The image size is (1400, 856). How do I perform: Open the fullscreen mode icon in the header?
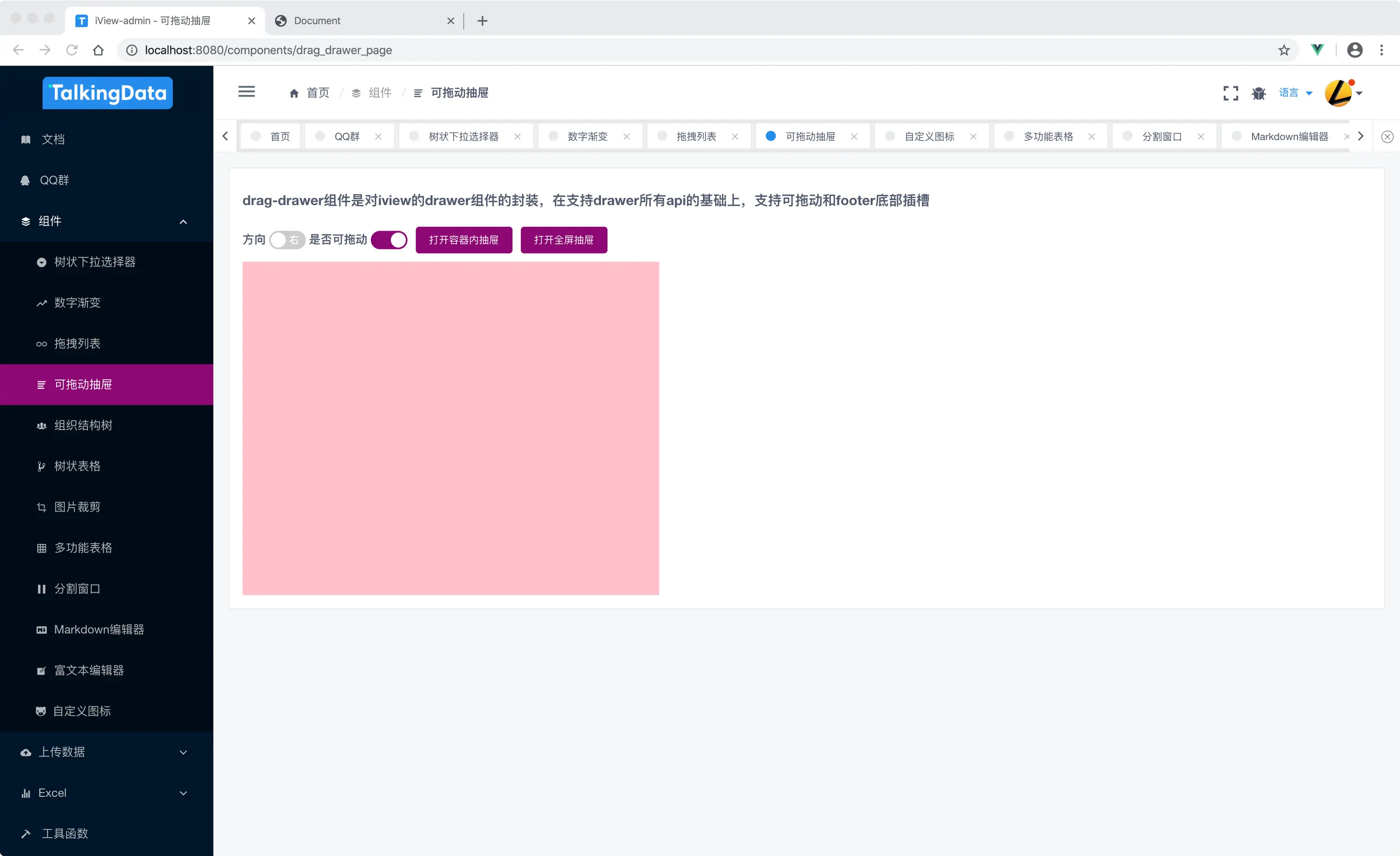1231,93
